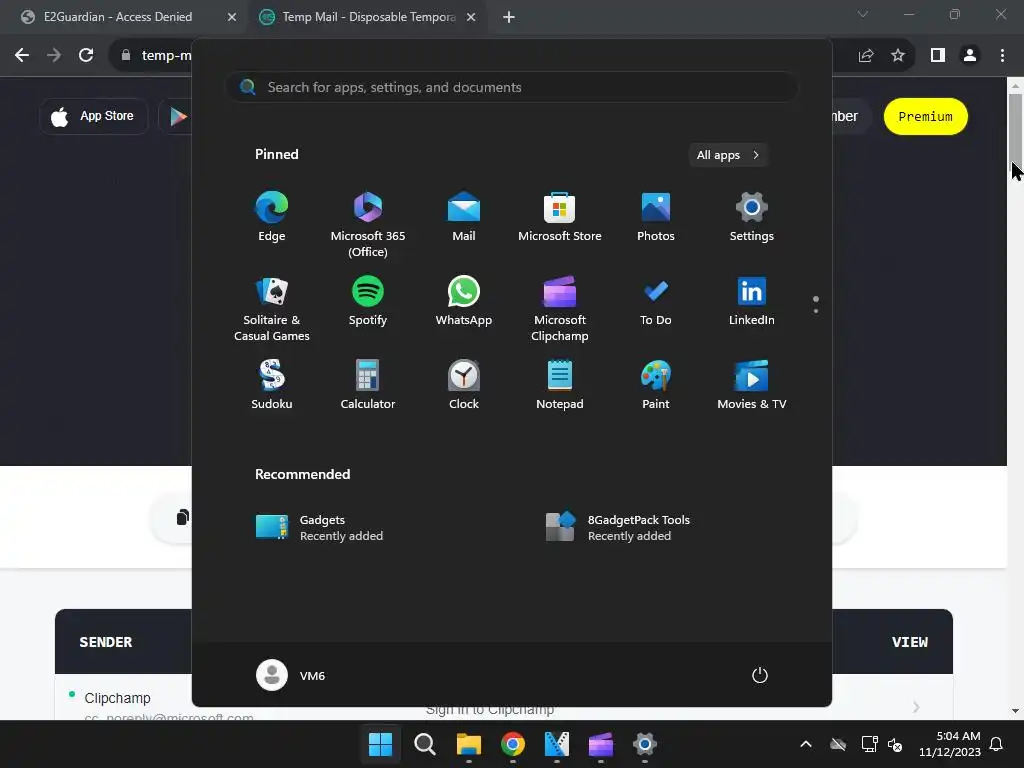Open the tab search dropdown in Chrome
This screenshot has height=768, width=1024.
[x=863, y=14]
